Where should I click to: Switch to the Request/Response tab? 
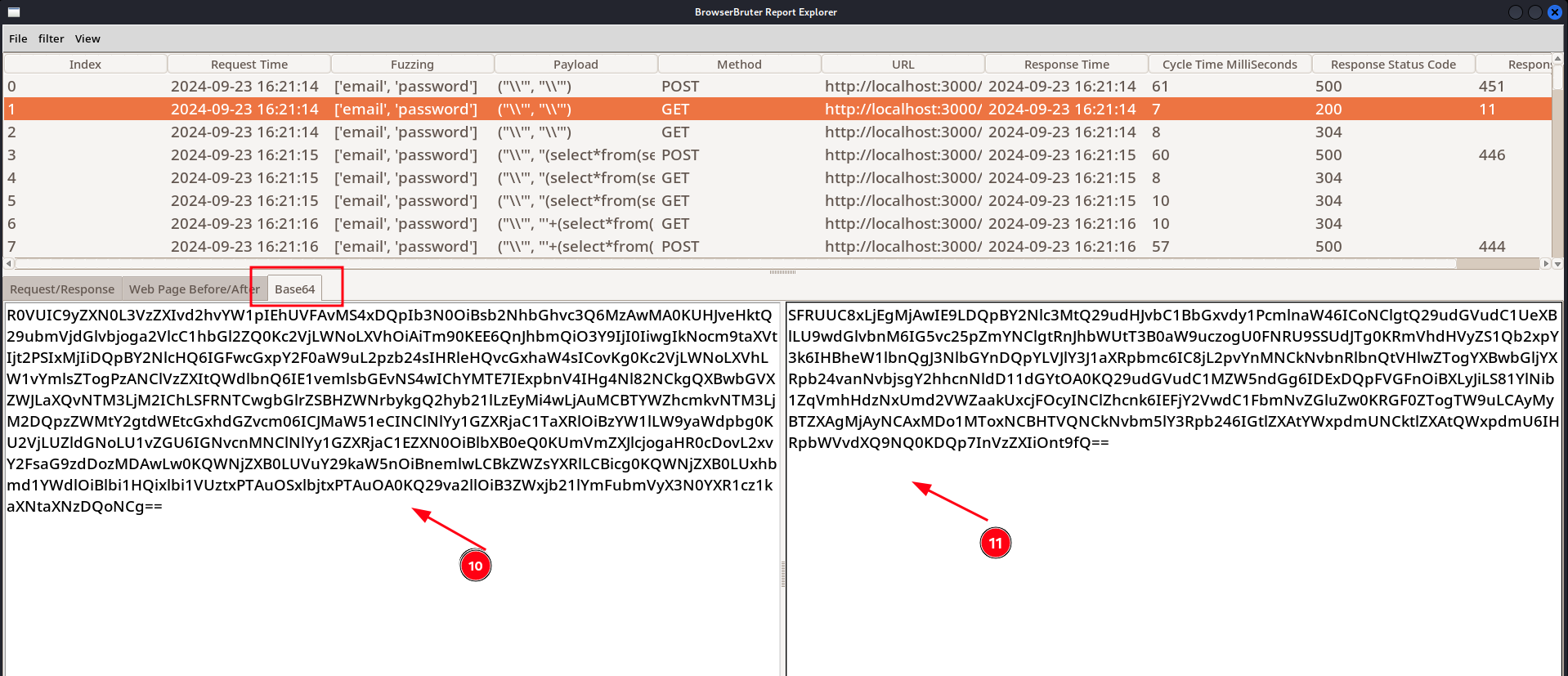pyautogui.click(x=62, y=289)
